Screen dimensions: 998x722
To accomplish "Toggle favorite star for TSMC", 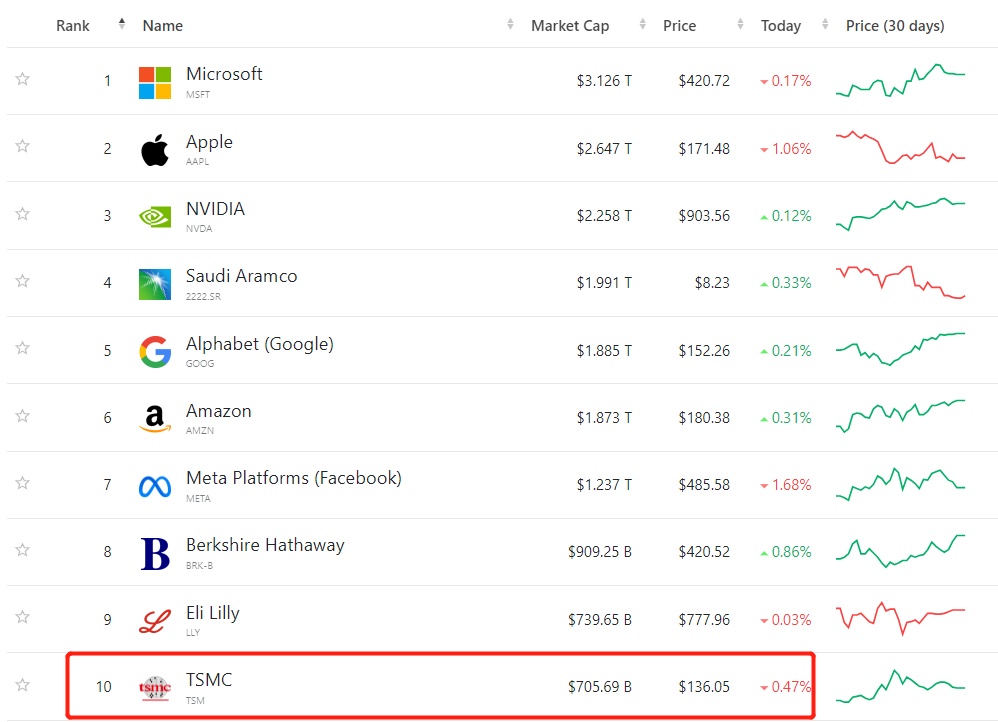I will tap(22, 685).
